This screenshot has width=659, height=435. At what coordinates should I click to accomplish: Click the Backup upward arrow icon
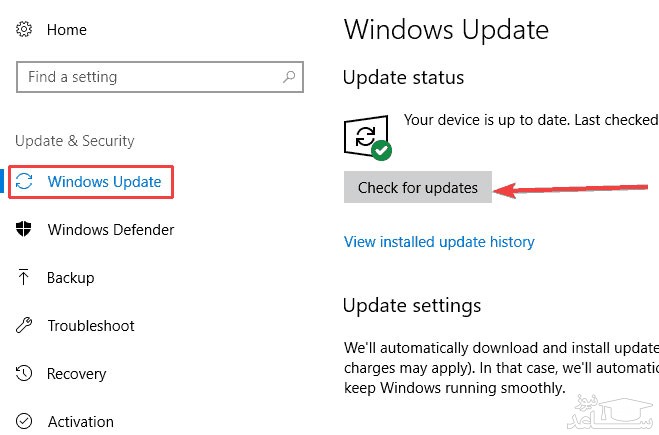tap(24, 278)
